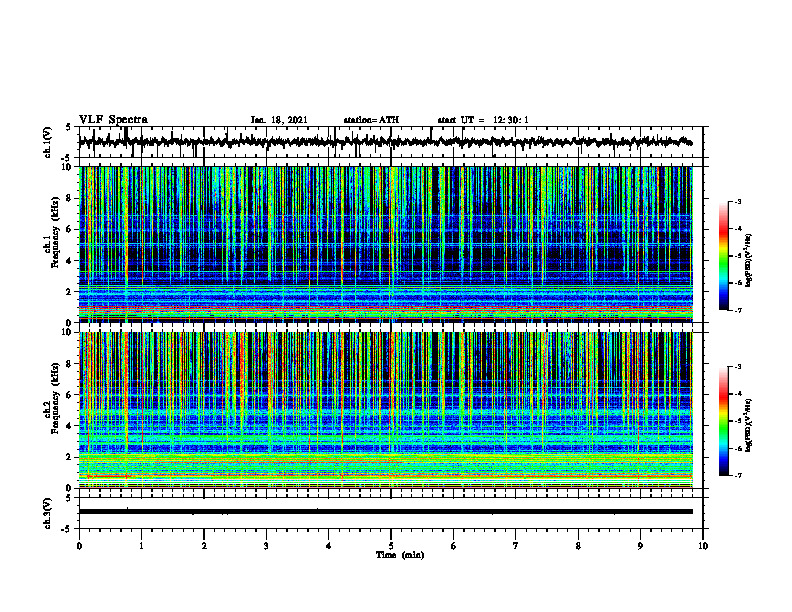
Task: Click the ch.2 spectrogram color bar
Action: [x=723, y=421]
